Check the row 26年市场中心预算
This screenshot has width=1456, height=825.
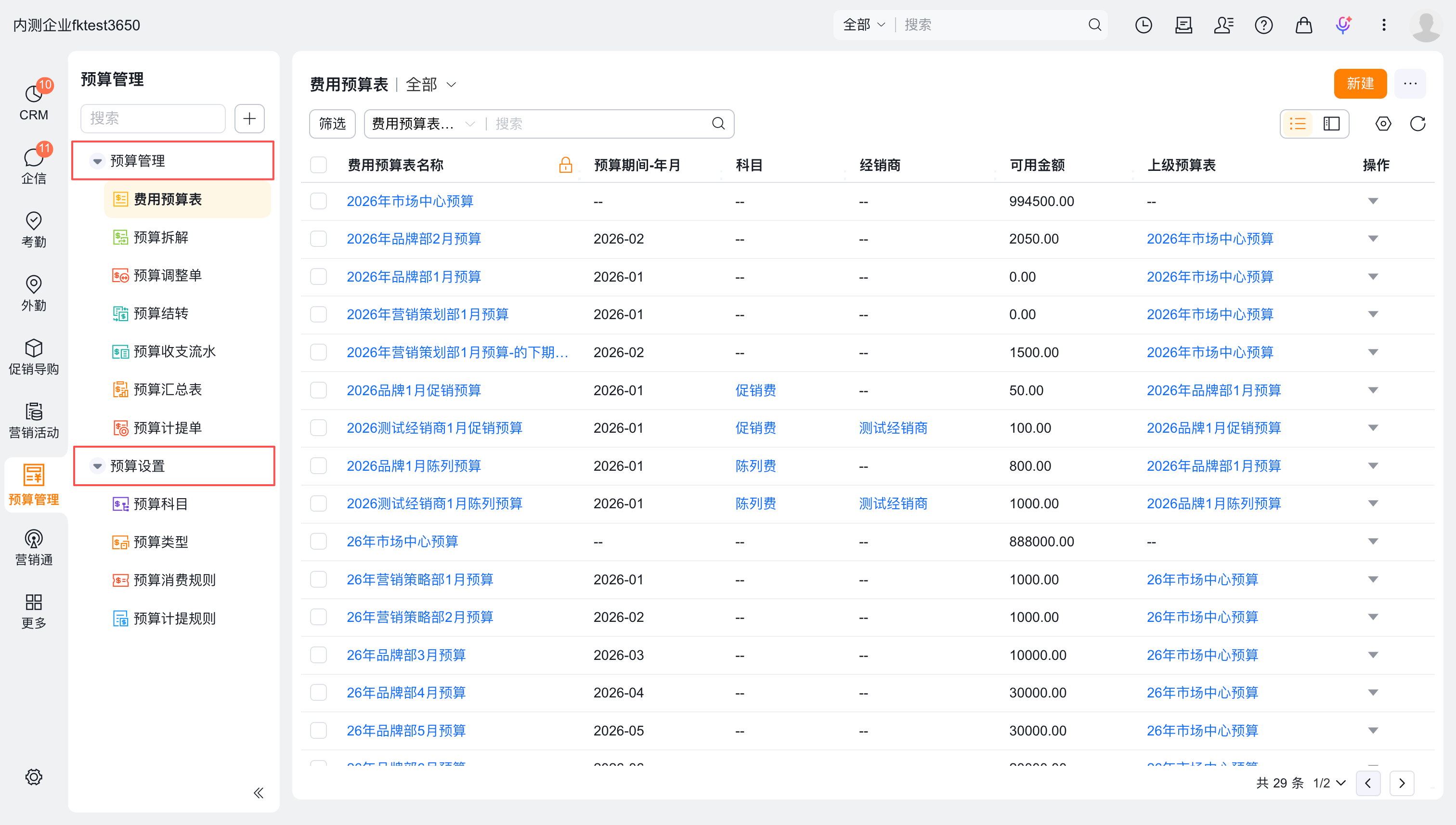[x=319, y=541]
